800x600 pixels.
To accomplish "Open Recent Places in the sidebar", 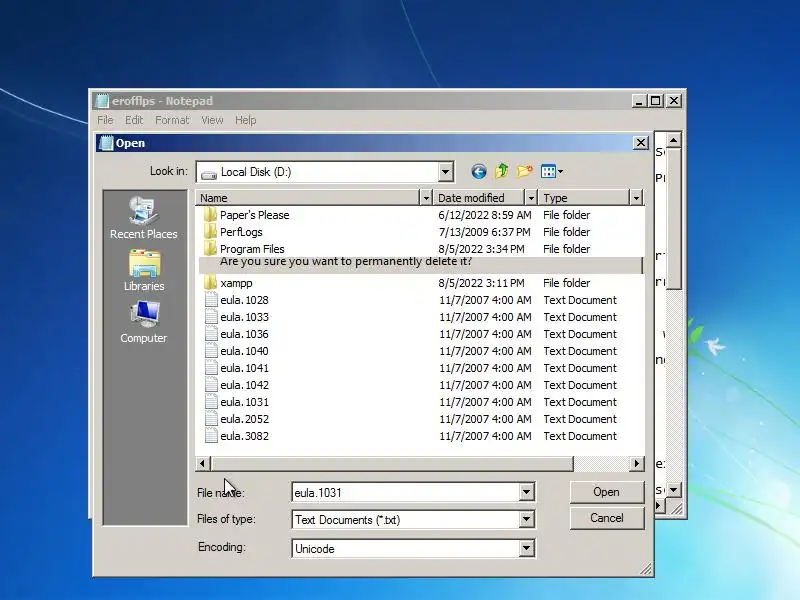I will click(143, 218).
